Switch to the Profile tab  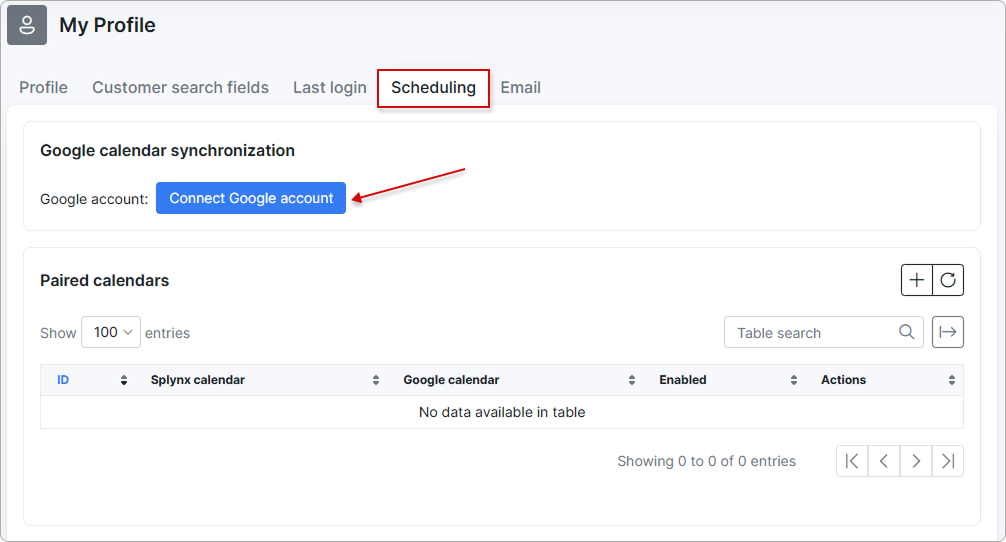point(43,87)
